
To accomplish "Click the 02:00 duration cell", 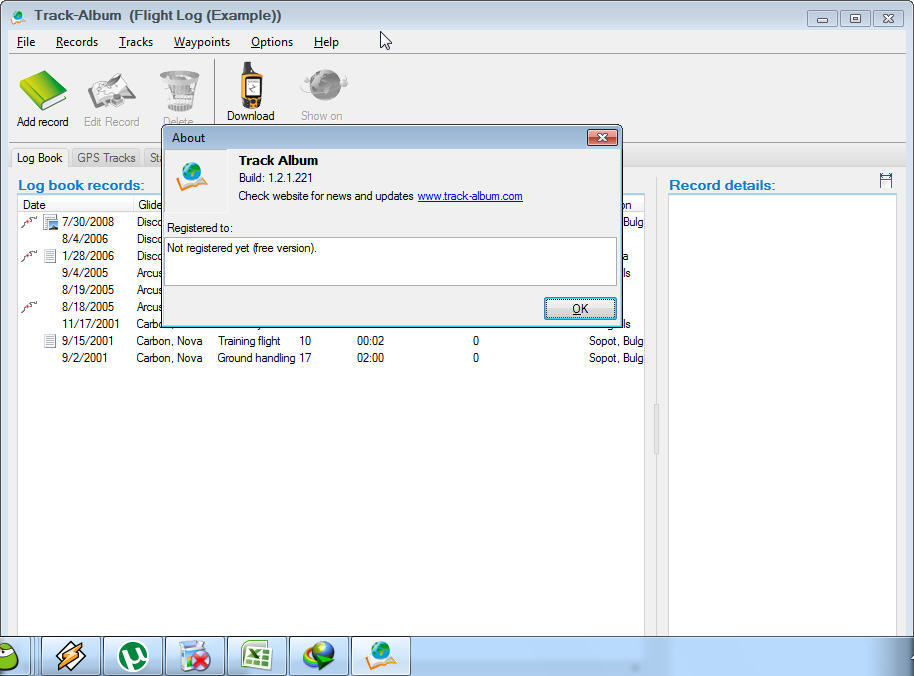I will pyautogui.click(x=371, y=358).
